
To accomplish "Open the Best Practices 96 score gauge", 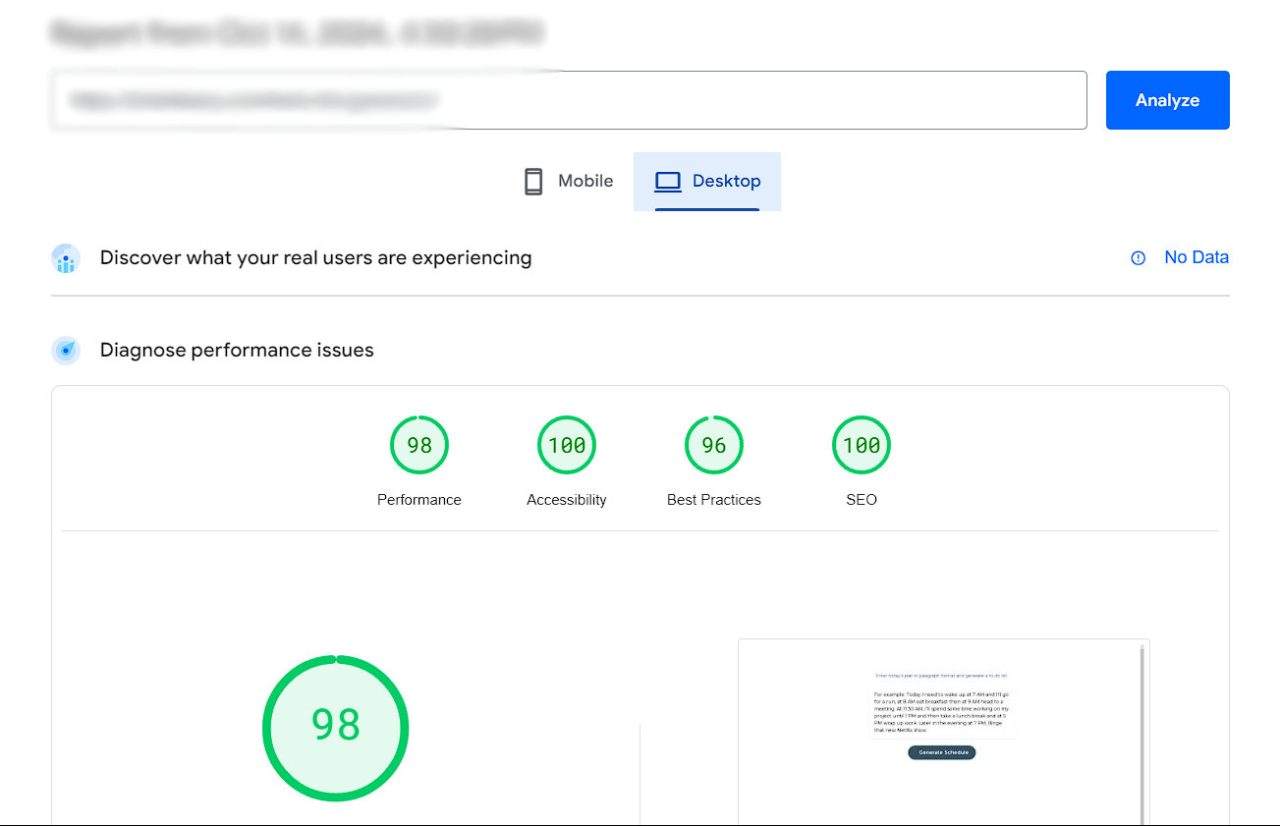I will coord(713,445).
